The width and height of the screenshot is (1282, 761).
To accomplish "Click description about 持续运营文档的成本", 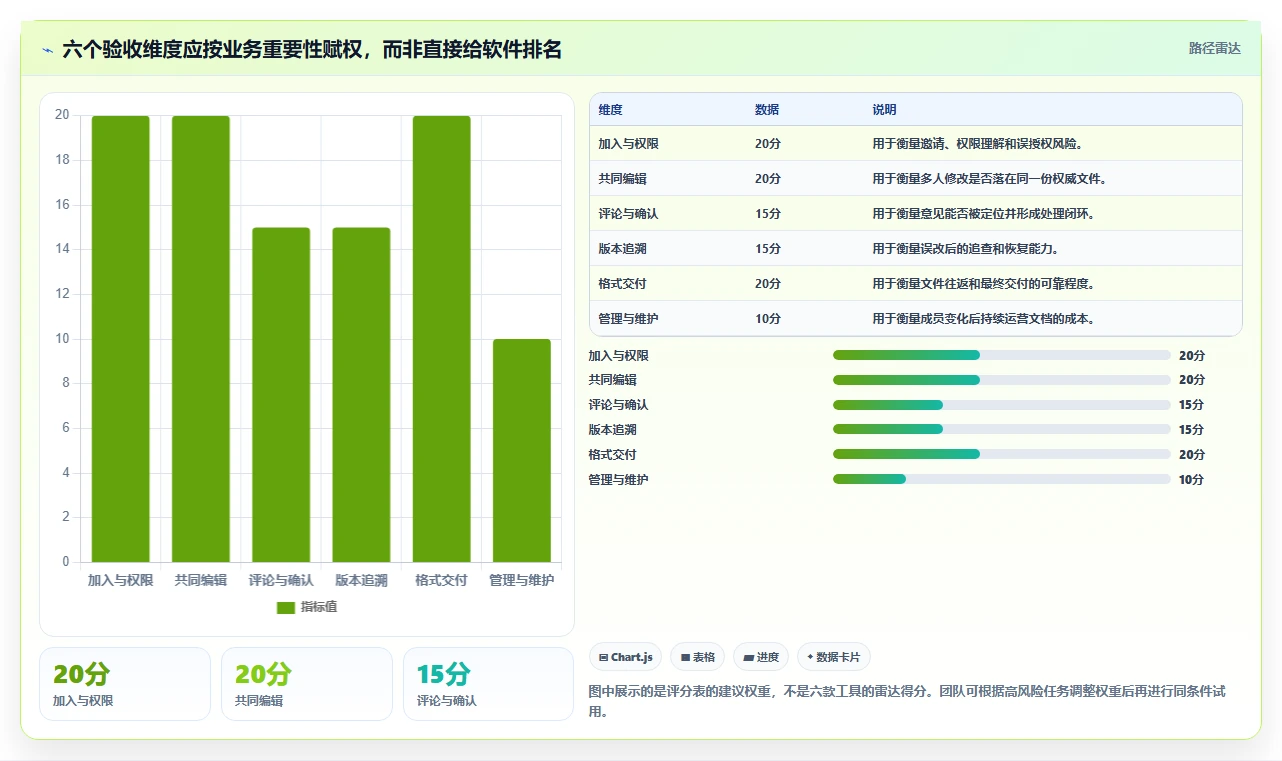I will point(983,319).
